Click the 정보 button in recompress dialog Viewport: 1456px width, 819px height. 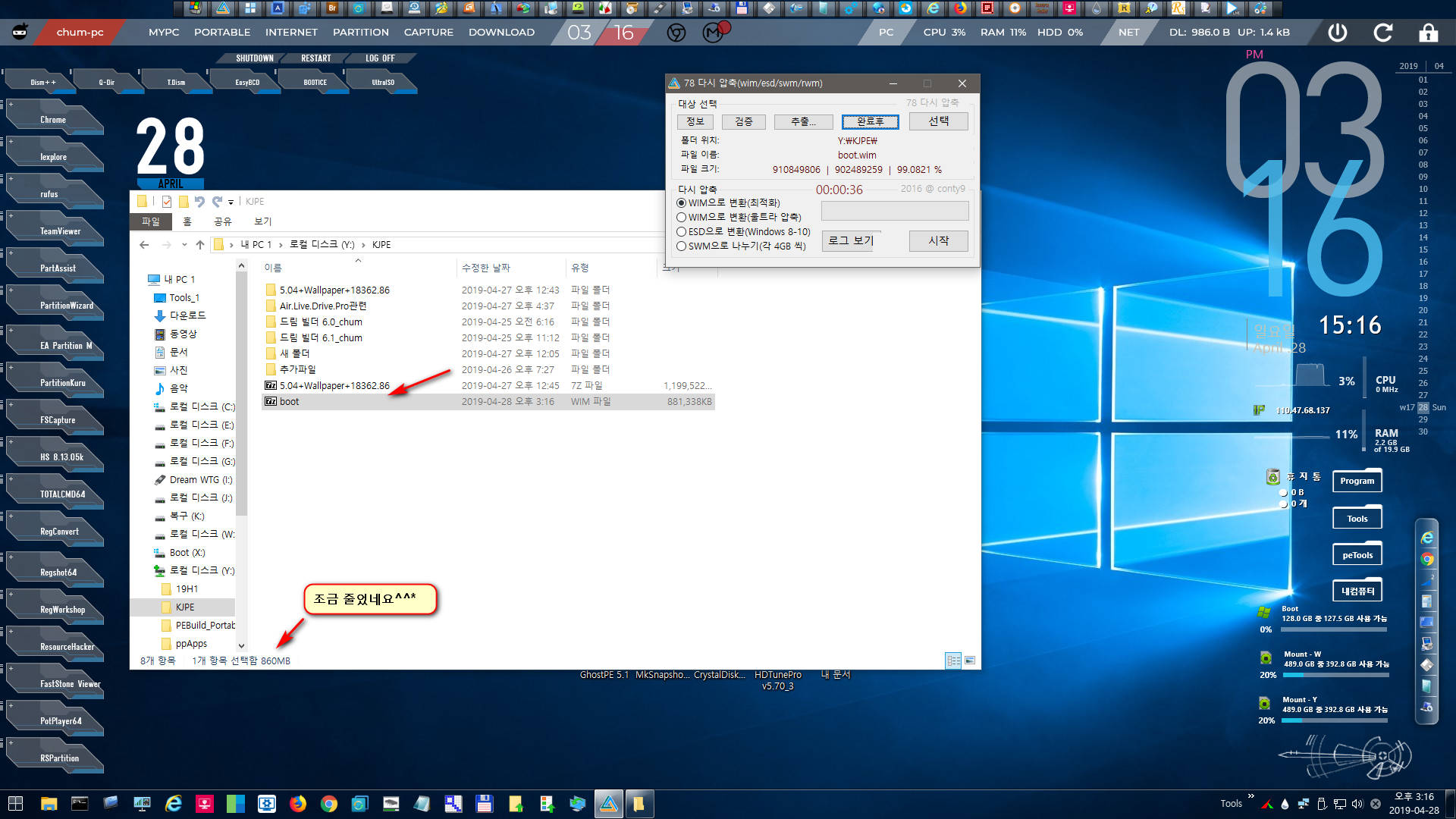click(x=695, y=122)
